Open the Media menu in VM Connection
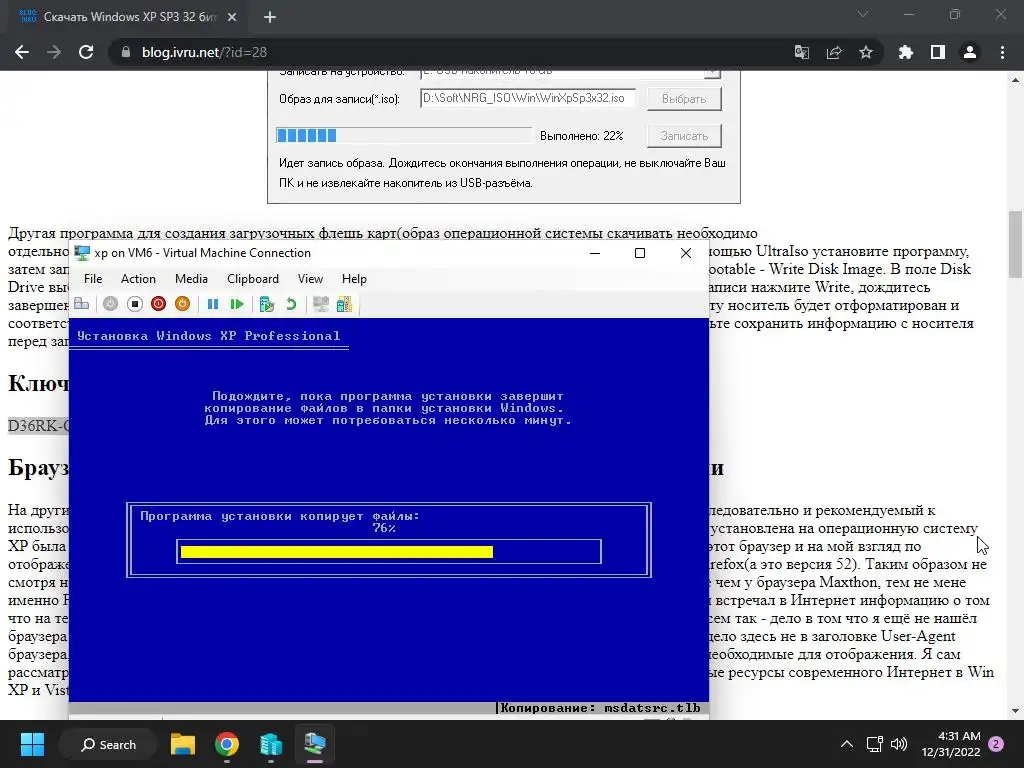 [x=191, y=279]
